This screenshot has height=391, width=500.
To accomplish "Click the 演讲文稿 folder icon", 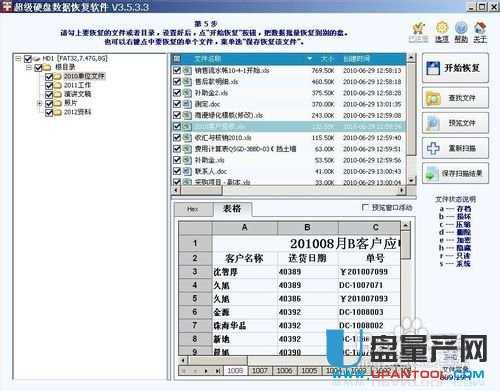I will pyautogui.click(x=58, y=94).
